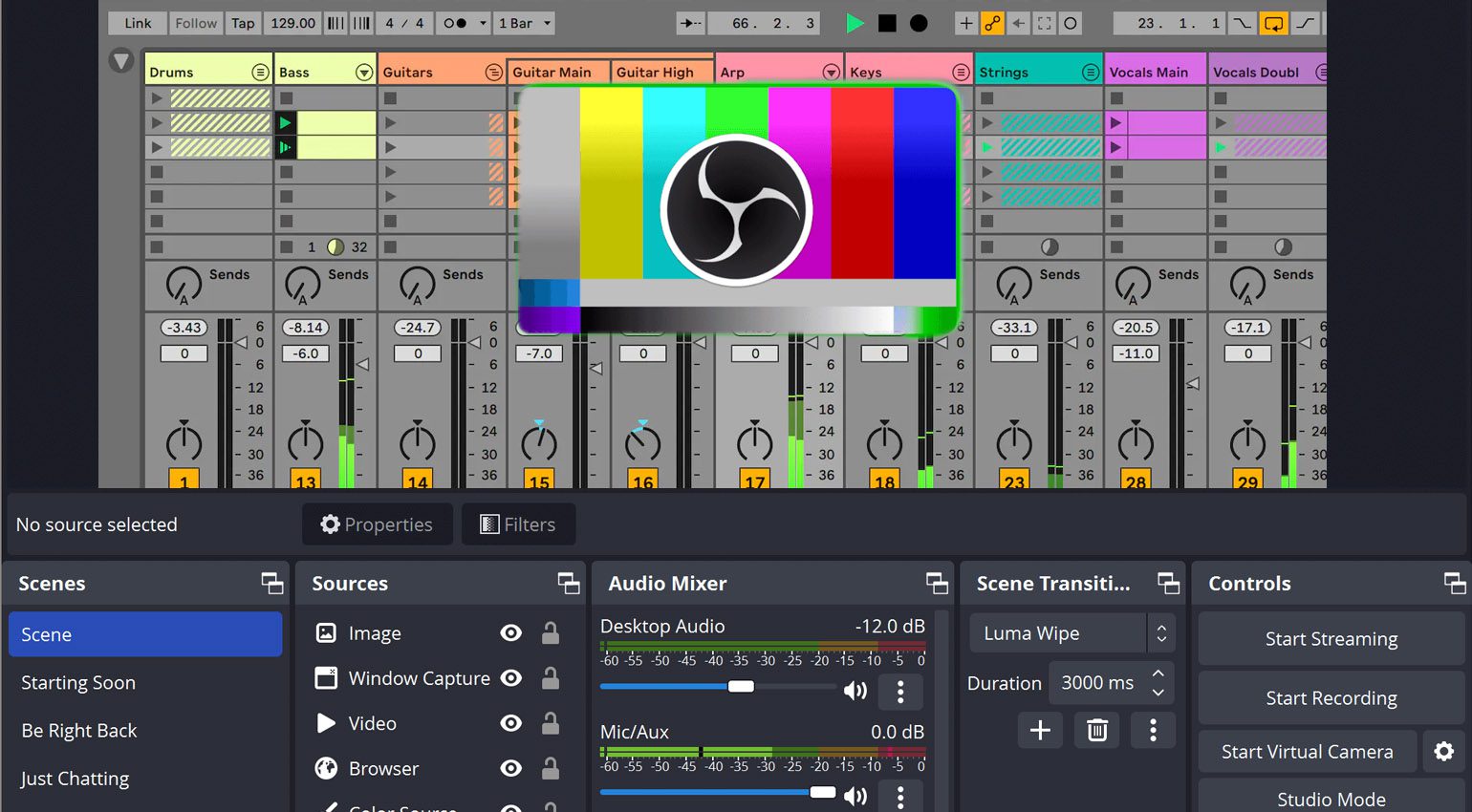Toggle the metronome icon
The width and height of the screenshot is (1472, 812).
[455, 23]
